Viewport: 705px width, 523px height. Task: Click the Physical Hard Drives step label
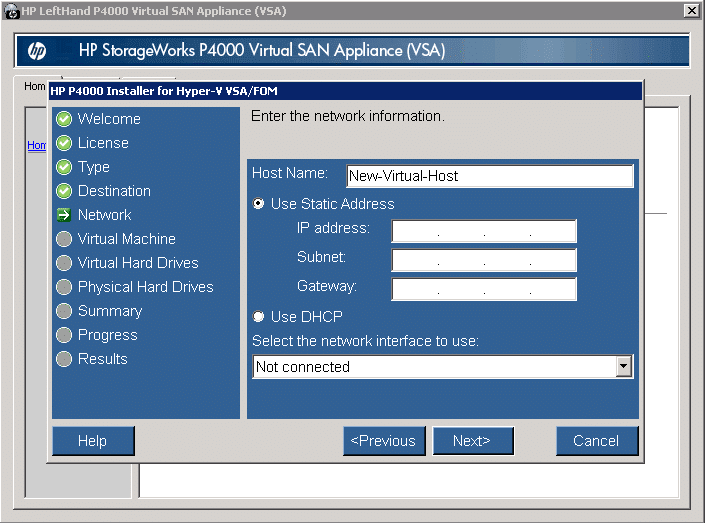click(146, 287)
